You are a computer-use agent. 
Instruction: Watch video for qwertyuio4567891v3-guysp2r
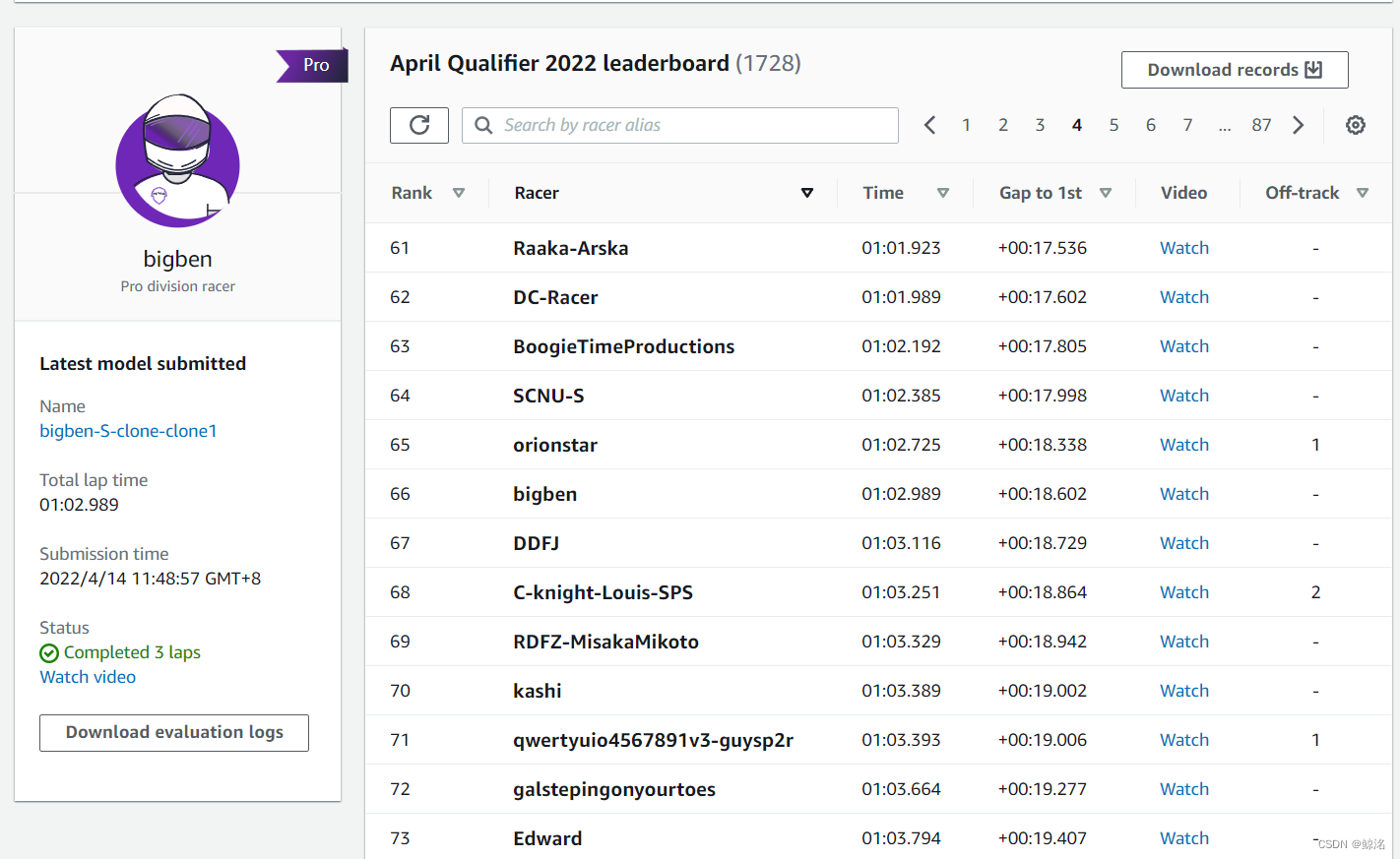[1184, 740]
